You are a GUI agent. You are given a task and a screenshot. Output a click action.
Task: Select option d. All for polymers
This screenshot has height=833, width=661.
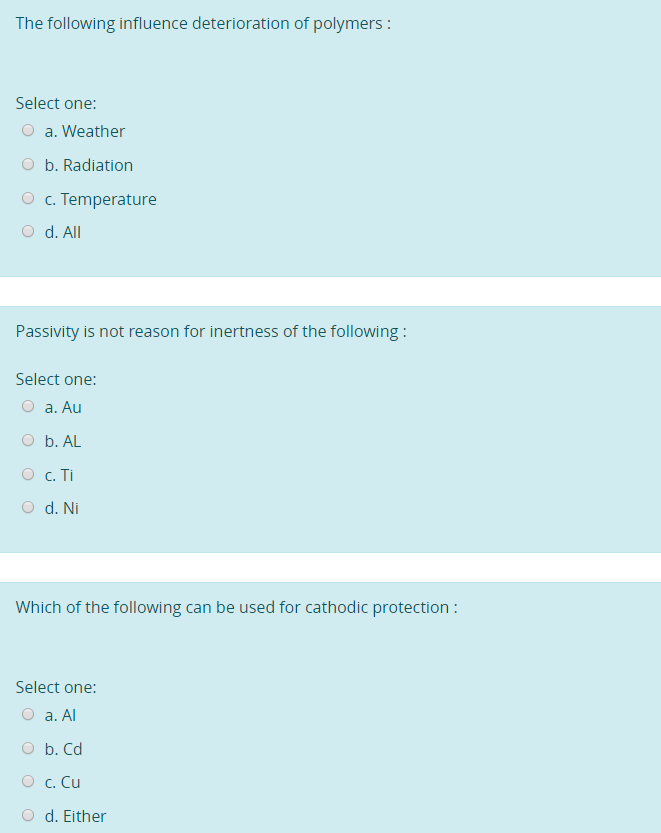(x=28, y=231)
